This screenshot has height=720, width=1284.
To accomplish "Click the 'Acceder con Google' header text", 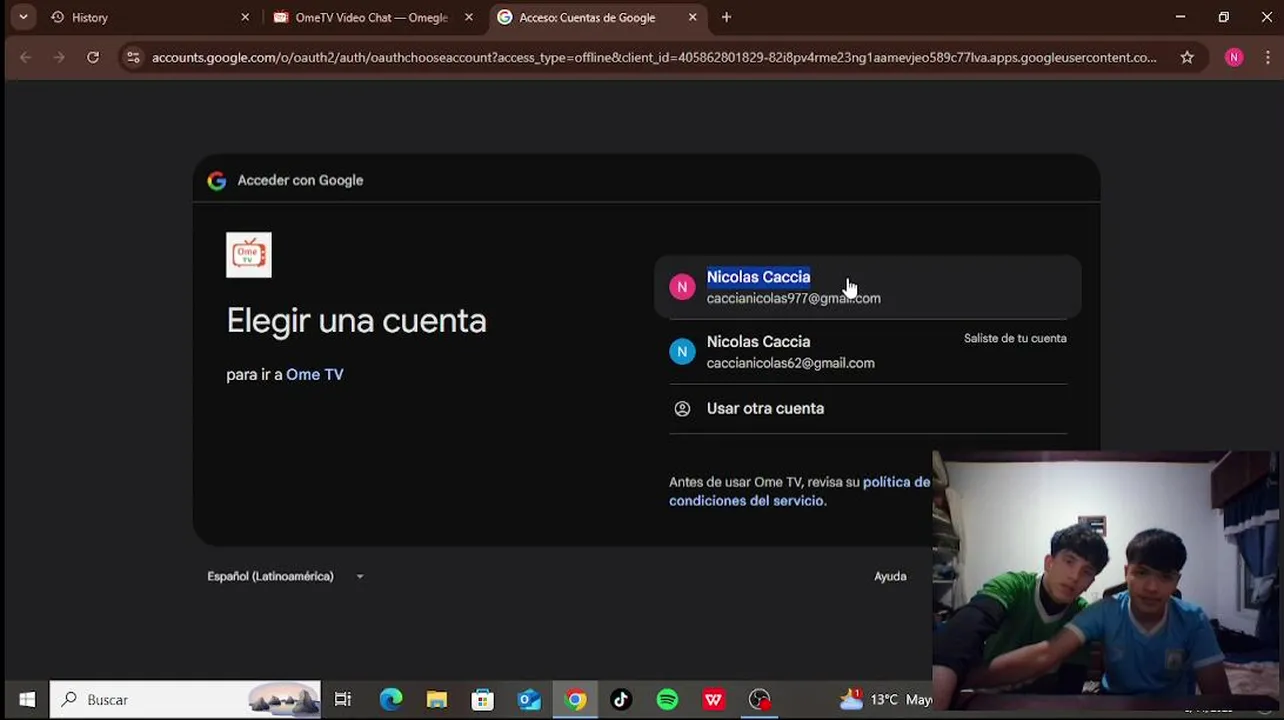I will pyautogui.click(x=300, y=181).
